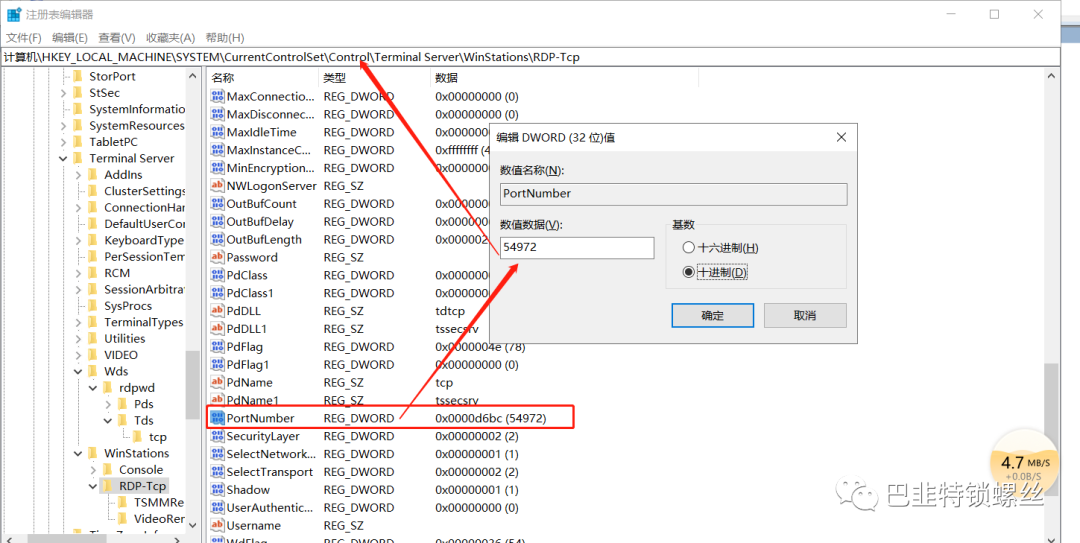Image resolution: width=1080 pixels, height=543 pixels.
Task: Select the RDP-Tcp folder icon
Action: [108, 486]
